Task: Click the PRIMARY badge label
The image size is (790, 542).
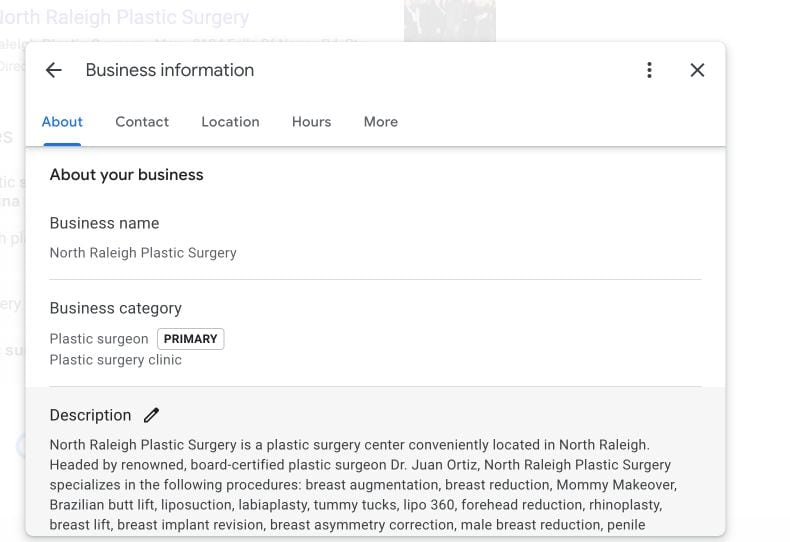Action: [190, 339]
